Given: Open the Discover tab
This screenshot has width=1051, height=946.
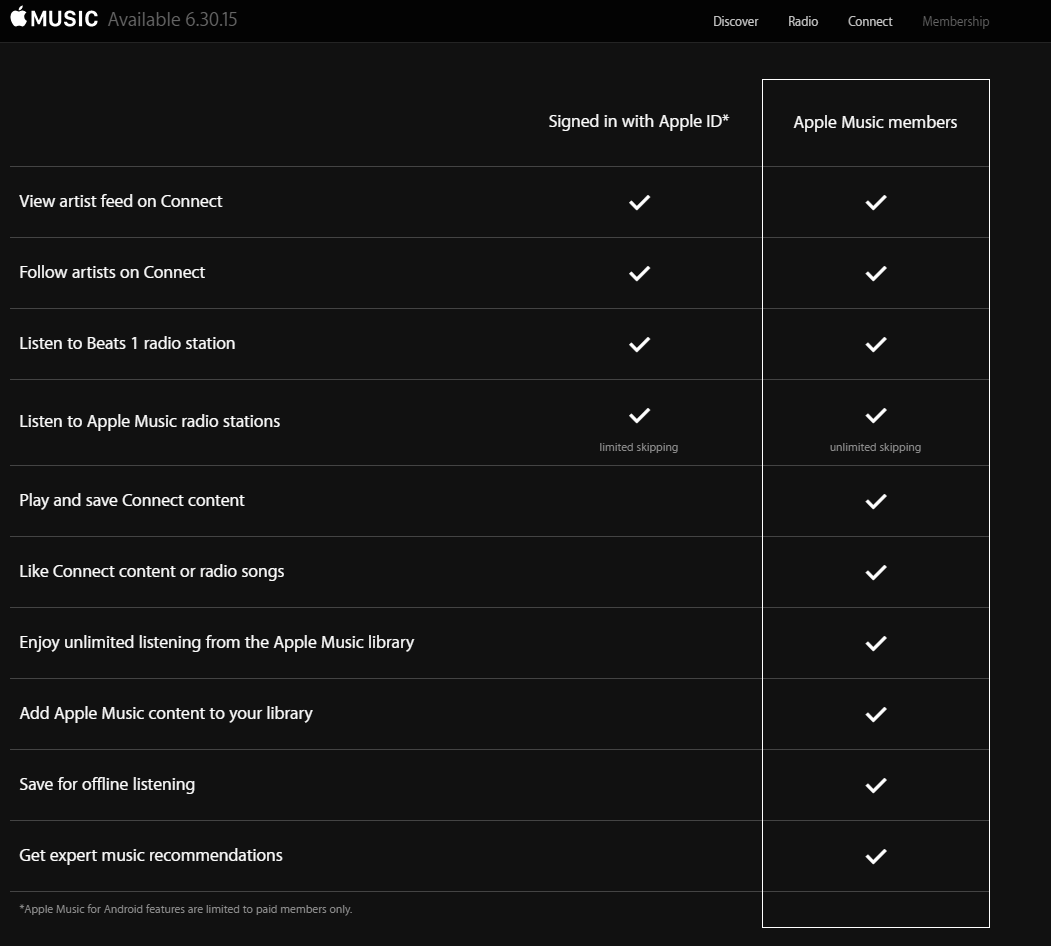Looking at the screenshot, I should click(735, 21).
